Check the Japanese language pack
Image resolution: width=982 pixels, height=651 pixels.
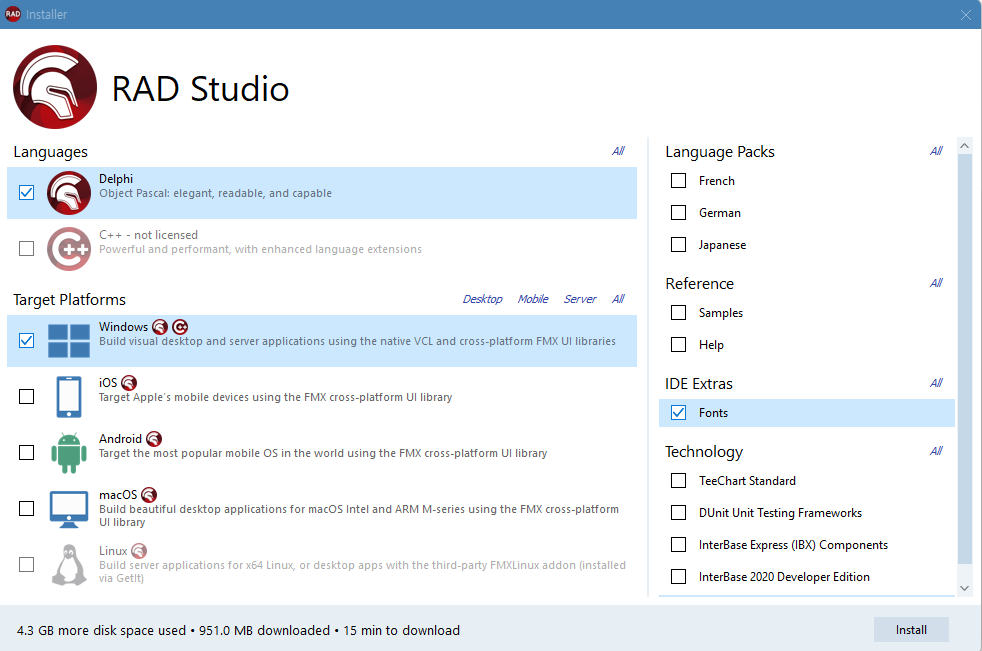click(x=678, y=244)
